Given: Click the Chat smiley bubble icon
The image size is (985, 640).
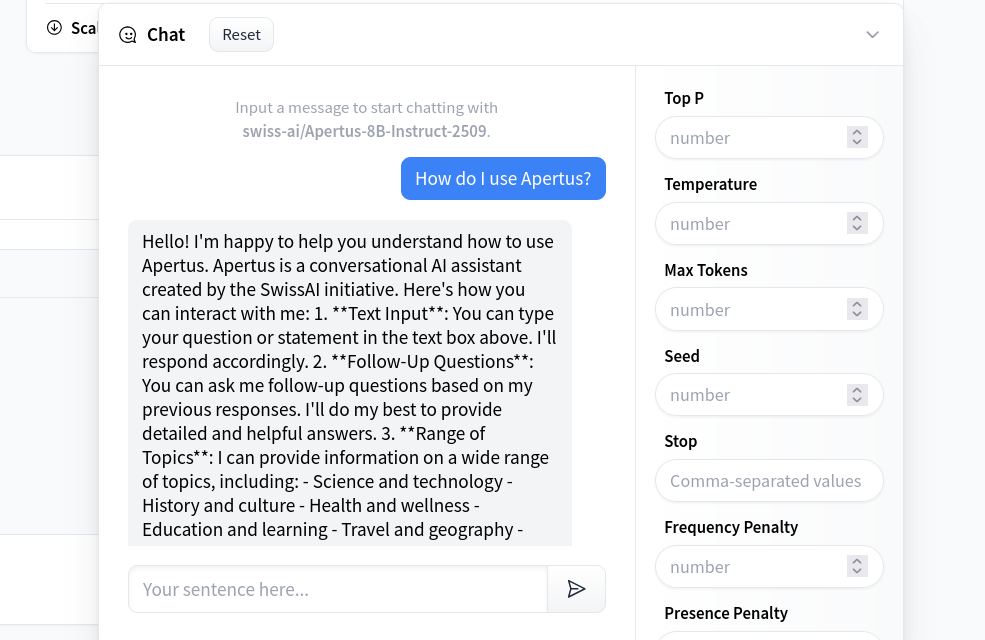Looking at the screenshot, I should (128, 35).
